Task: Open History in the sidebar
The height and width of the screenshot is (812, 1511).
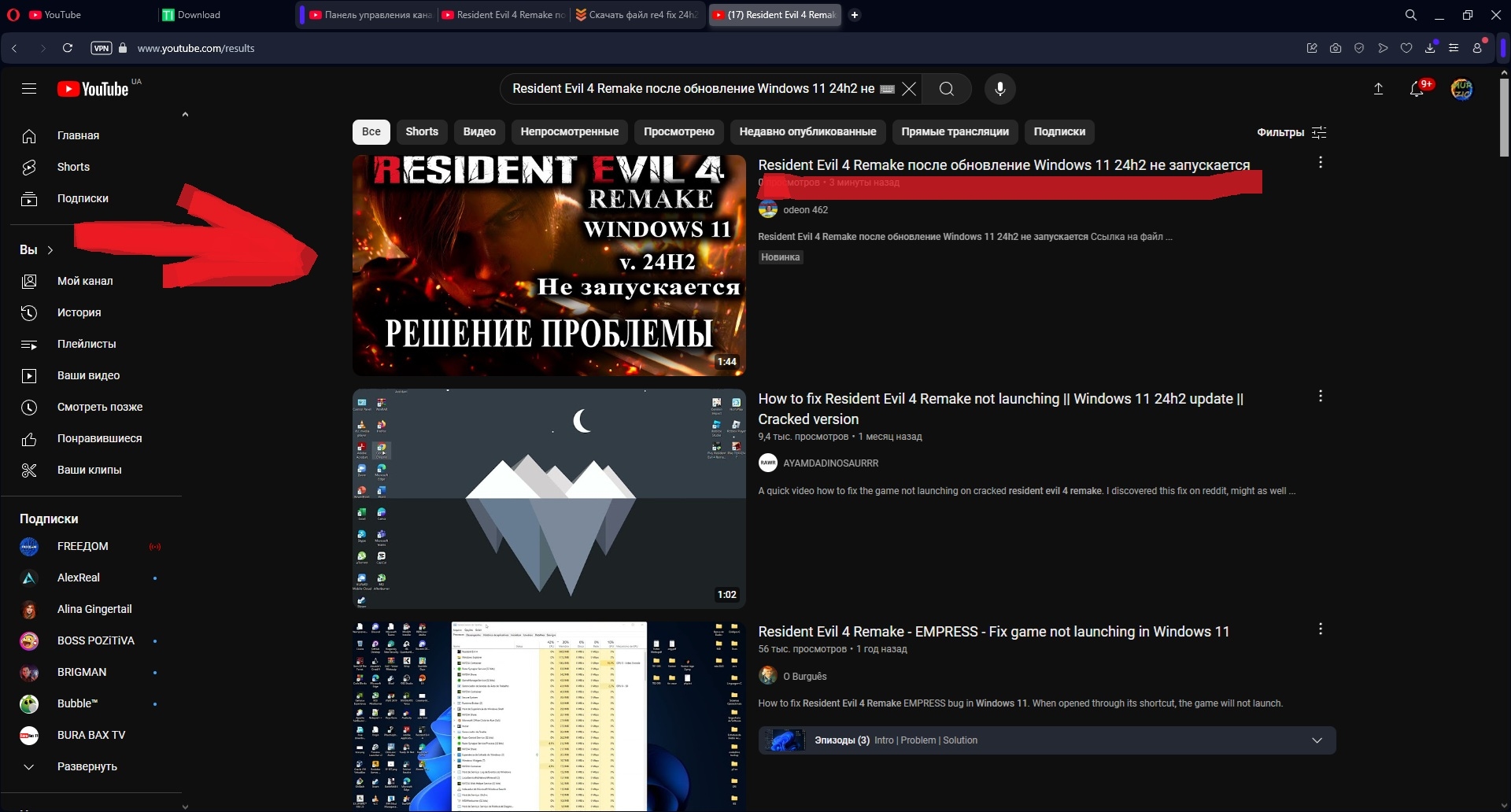Action: tap(79, 312)
